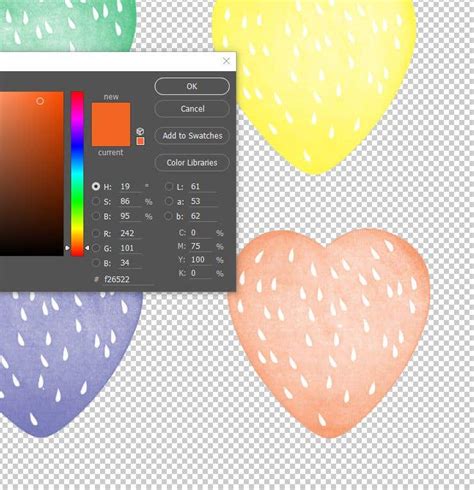The image size is (474, 490).
Task: Click the green strawberry heart on canvas
Action: [x=67, y=25]
